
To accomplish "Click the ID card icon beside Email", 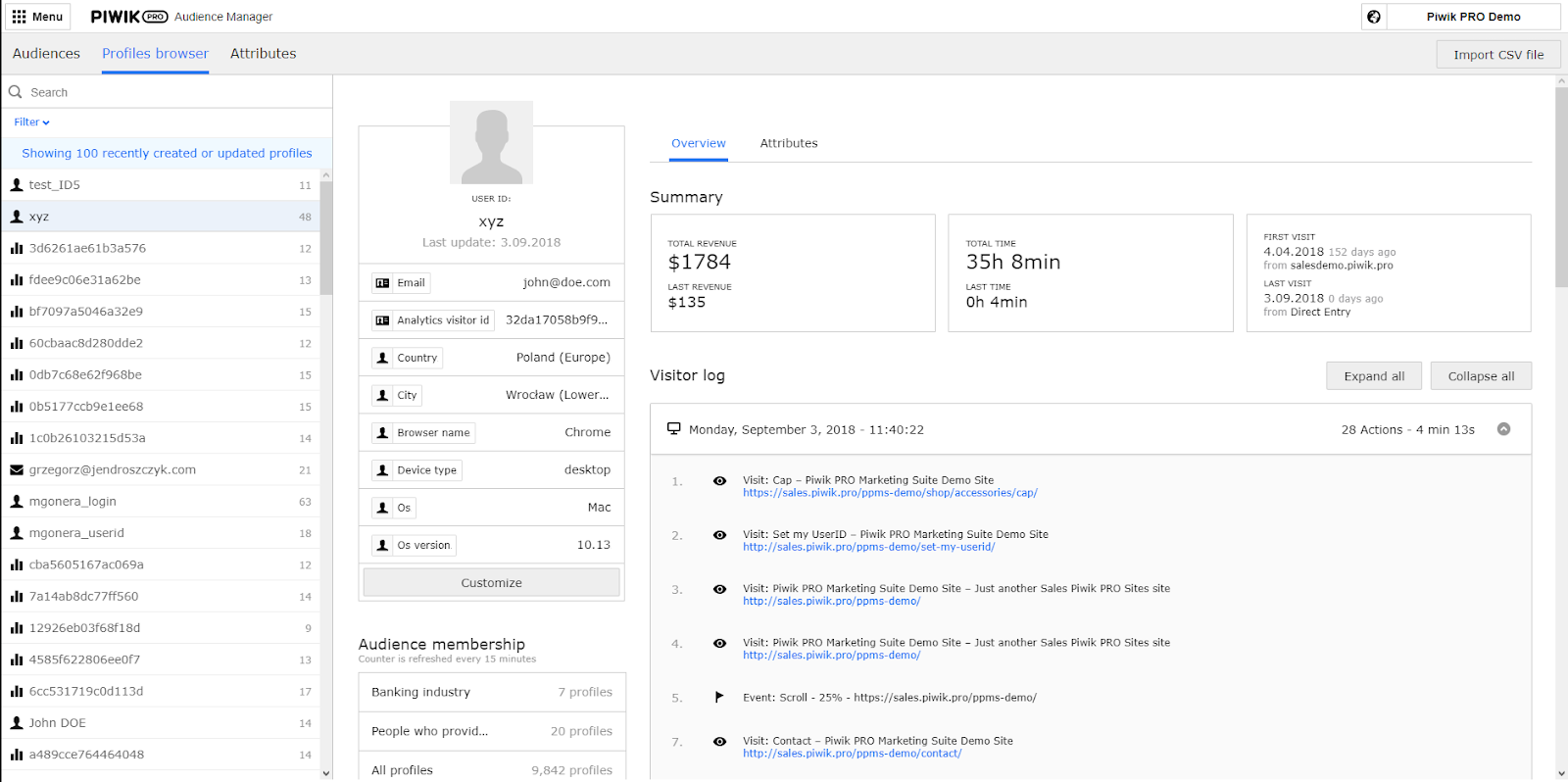I will point(382,283).
